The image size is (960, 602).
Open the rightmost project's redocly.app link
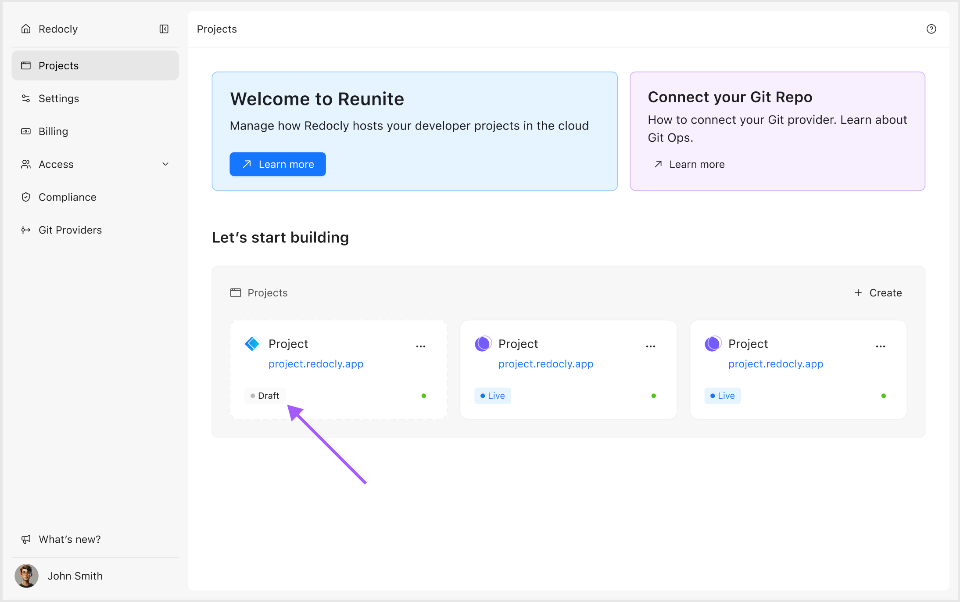tap(776, 364)
